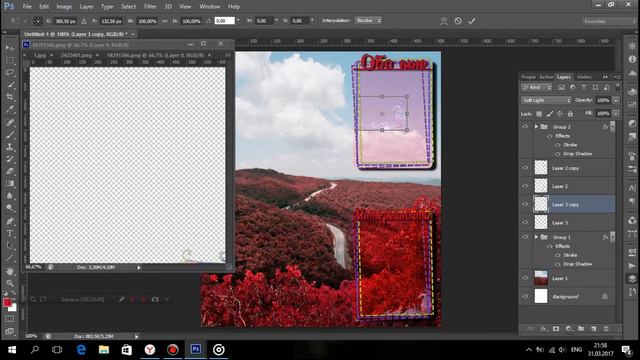Select the Eraser tool

tap(10, 171)
